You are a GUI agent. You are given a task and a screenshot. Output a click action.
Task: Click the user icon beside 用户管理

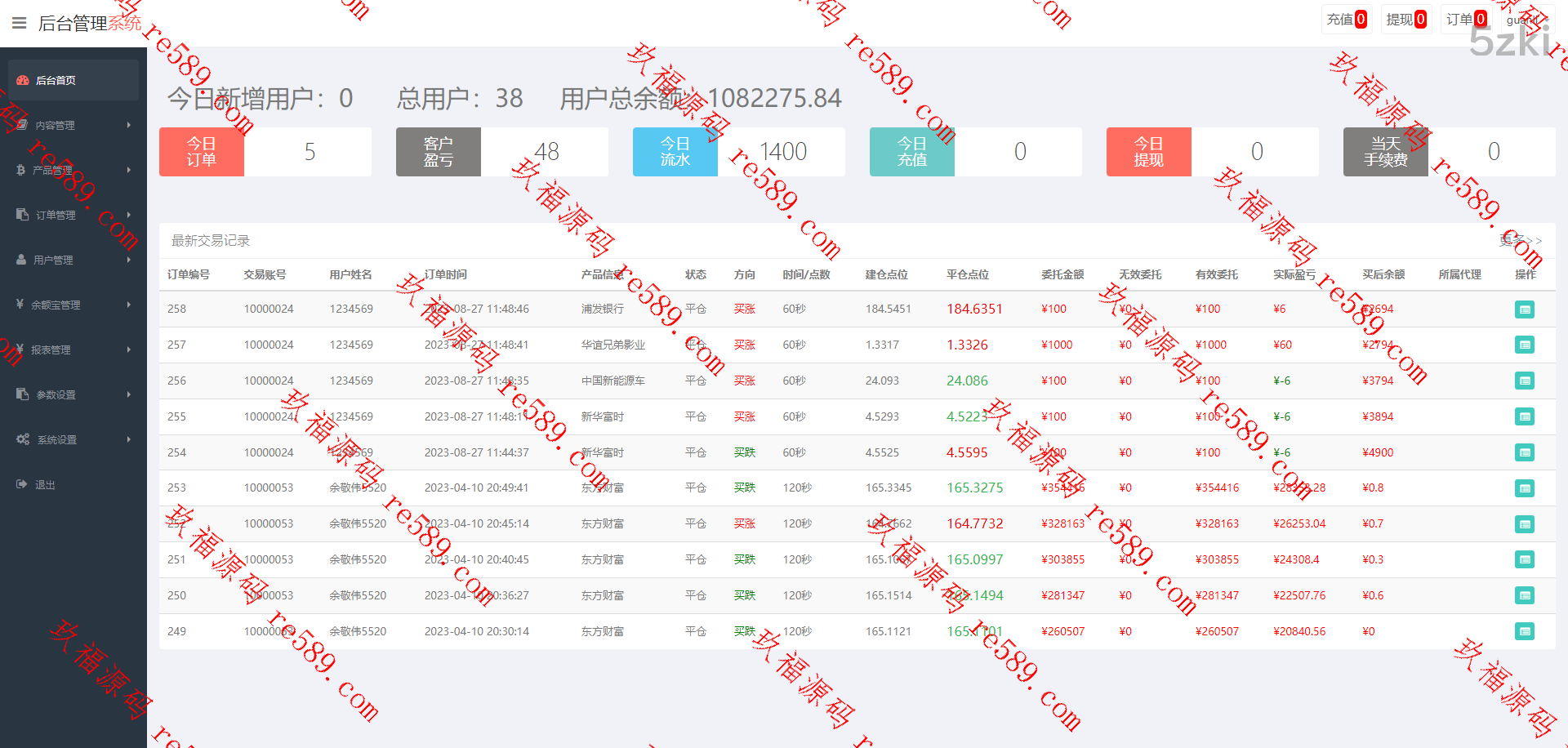[x=21, y=260]
